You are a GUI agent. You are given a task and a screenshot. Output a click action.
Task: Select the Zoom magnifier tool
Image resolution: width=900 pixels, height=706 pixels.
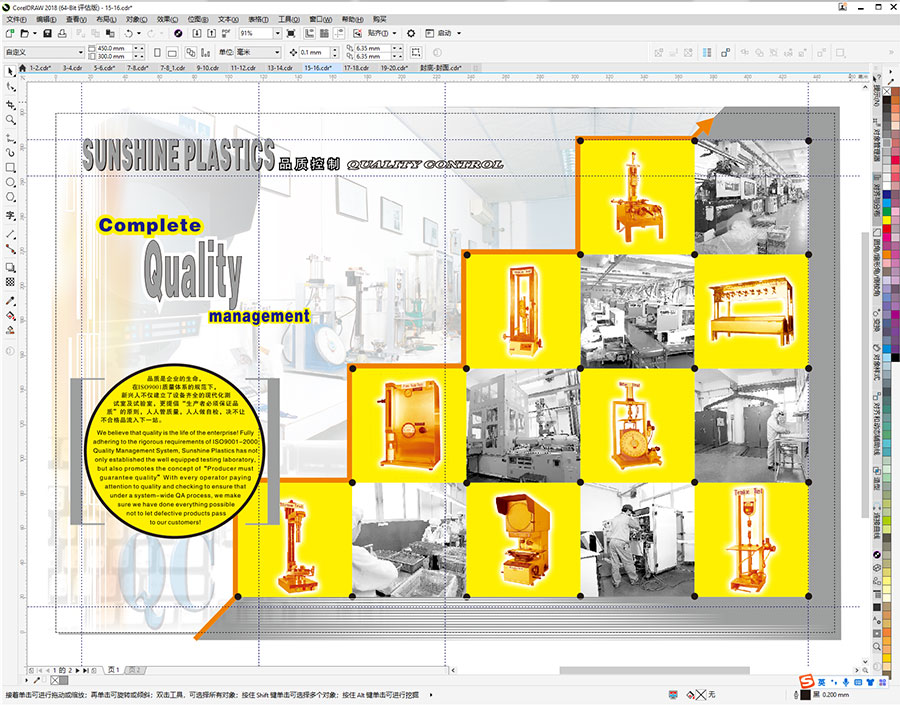point(10,119)
